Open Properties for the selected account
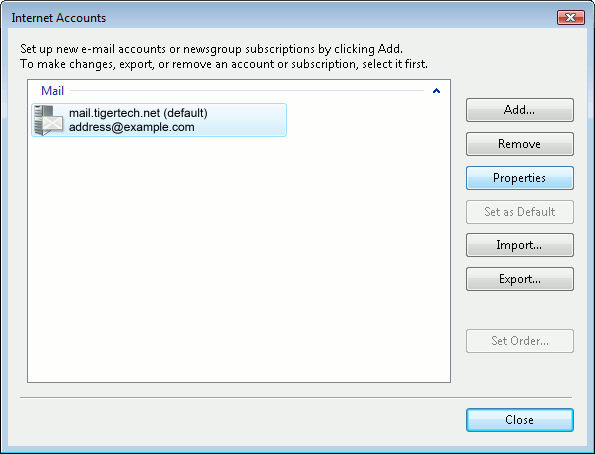Viewport: 595px width, 454px height. [x=519, y=178]
